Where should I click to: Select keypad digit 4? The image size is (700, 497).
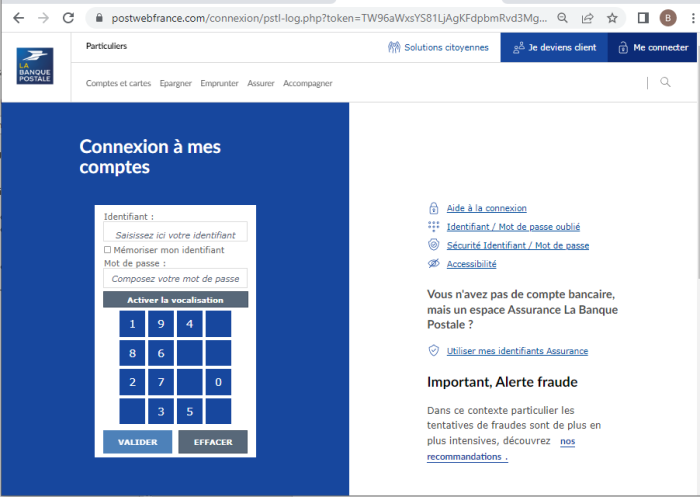pyautogui.click(x=190, y=324)
